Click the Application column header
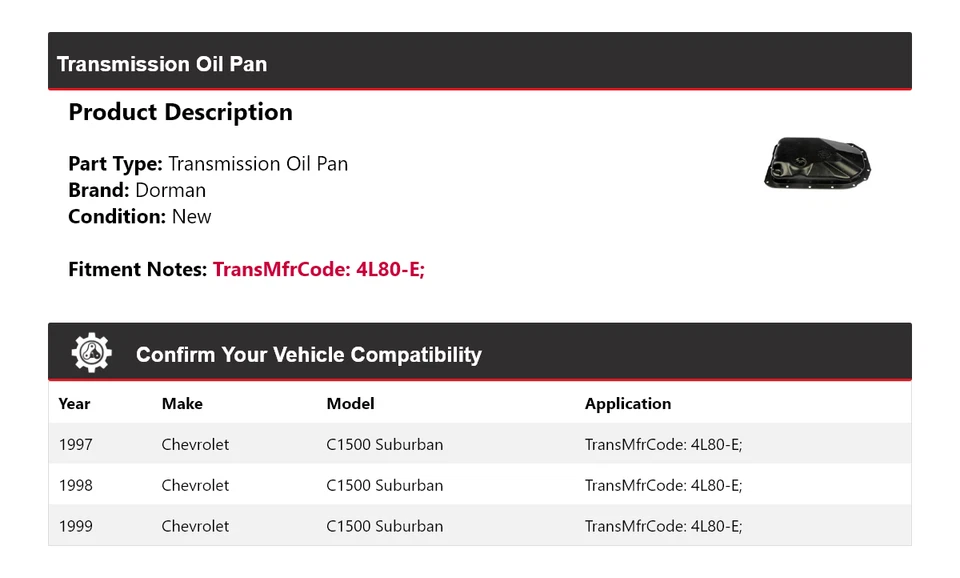Screen dimensions: 960x578 (x=627, y=404)
